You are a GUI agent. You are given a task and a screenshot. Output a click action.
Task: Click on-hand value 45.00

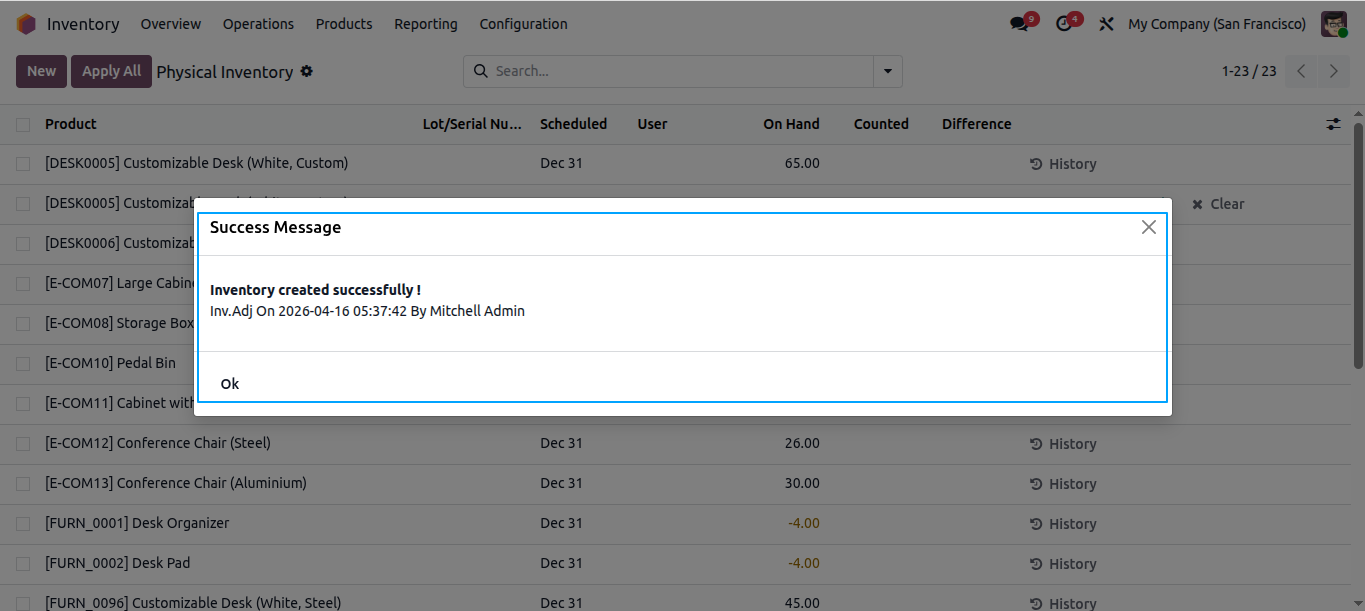click(802, 603)
